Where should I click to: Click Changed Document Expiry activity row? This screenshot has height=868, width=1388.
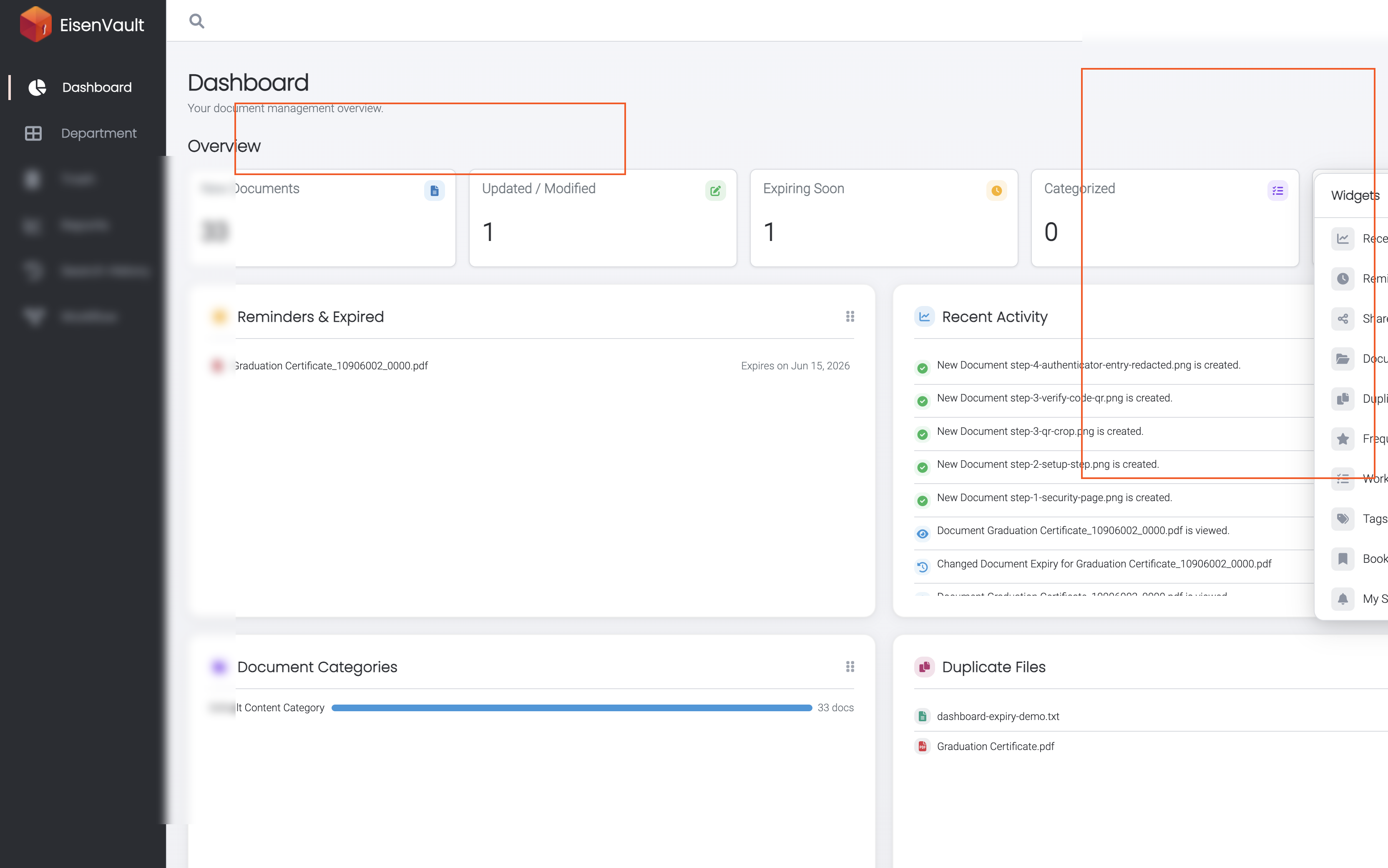point(1104,564)
